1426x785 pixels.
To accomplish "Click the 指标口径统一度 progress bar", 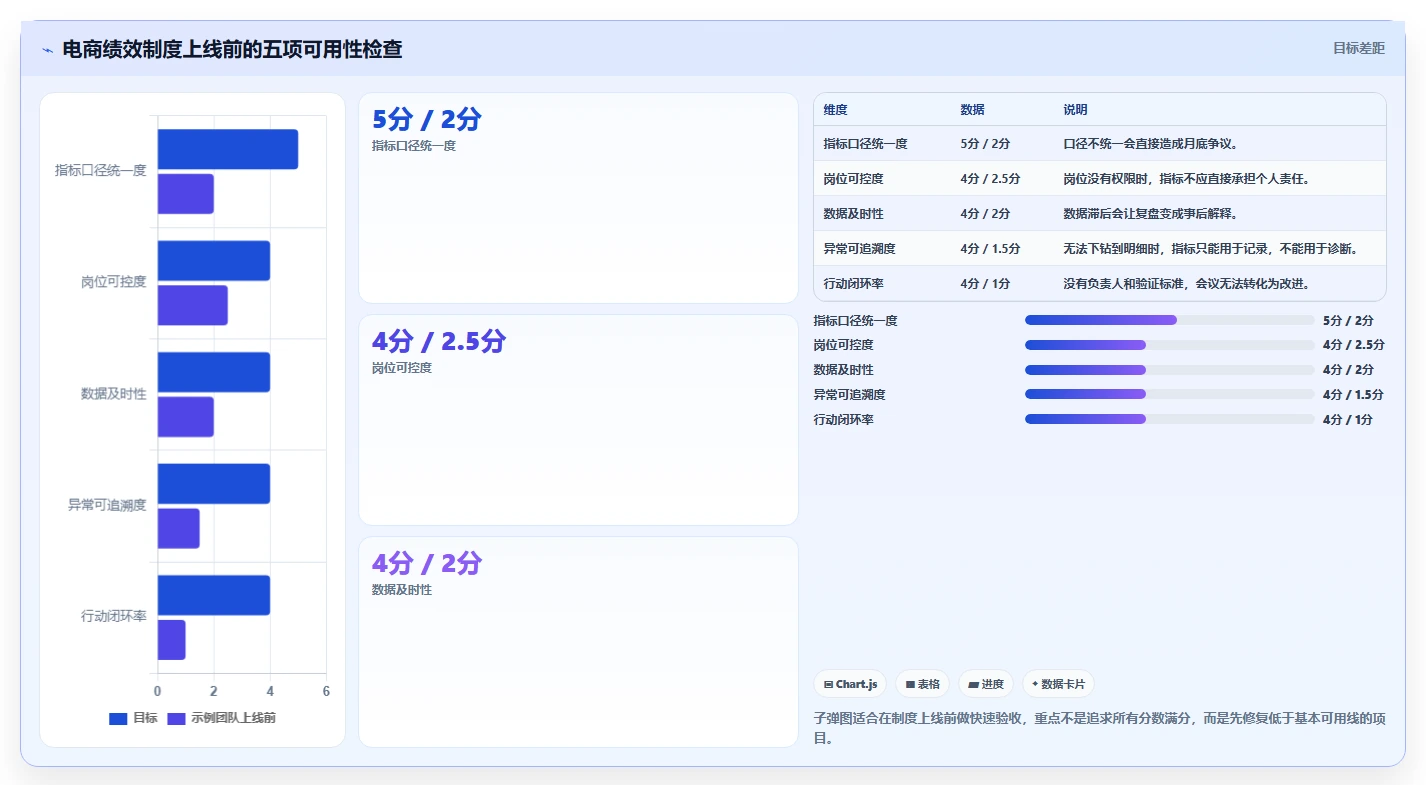I will [1169, 320].
